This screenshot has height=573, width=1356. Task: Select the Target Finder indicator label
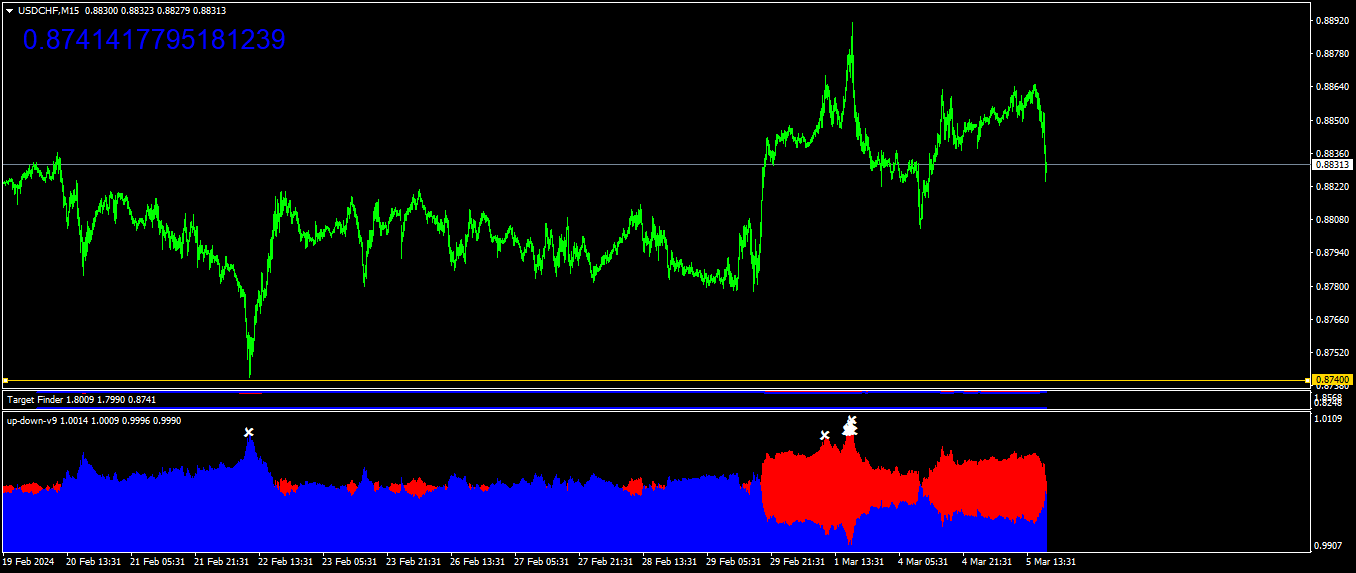coord(81,400)
